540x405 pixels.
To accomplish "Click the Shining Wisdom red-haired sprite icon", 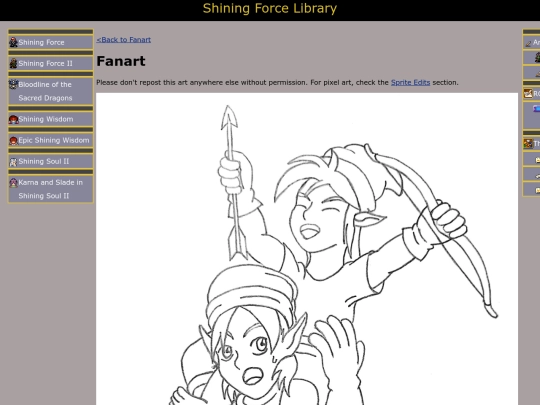I will pyautogui.click(x=13, y=119).
